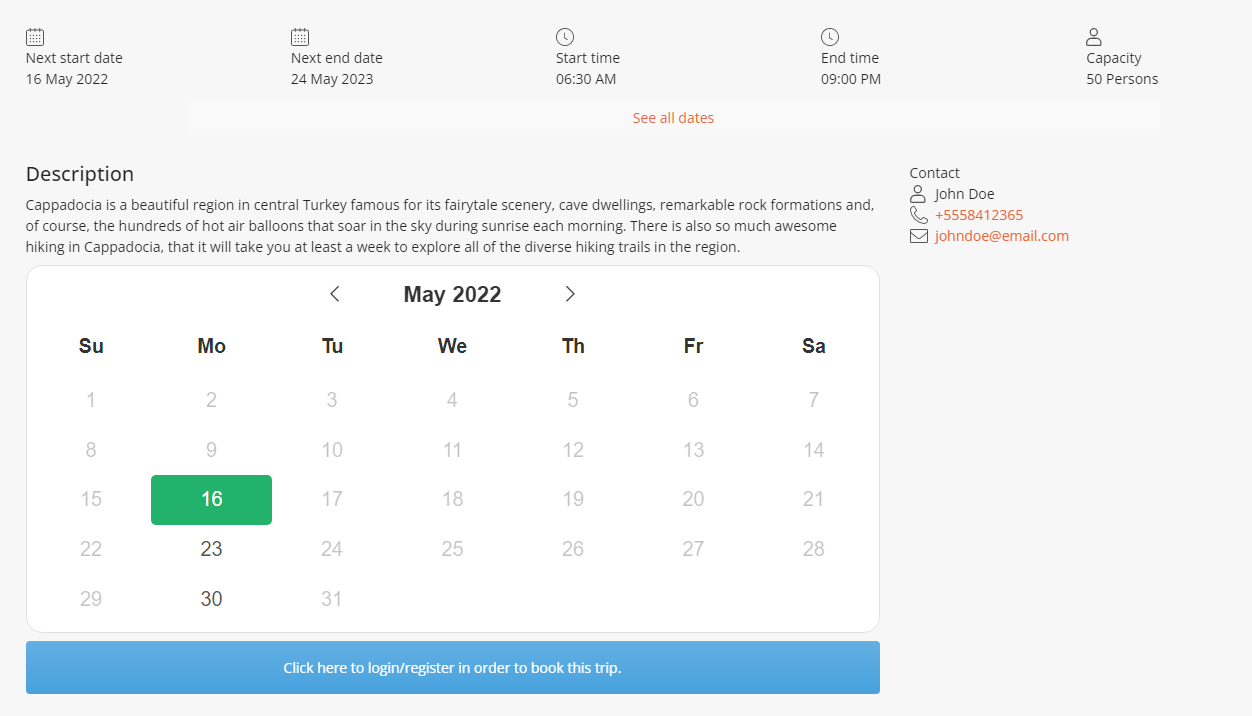The width and height of the screenshot is (1252, 716).
Task: Click the disabled date 17 in calendar
Action: pos(332,499)
